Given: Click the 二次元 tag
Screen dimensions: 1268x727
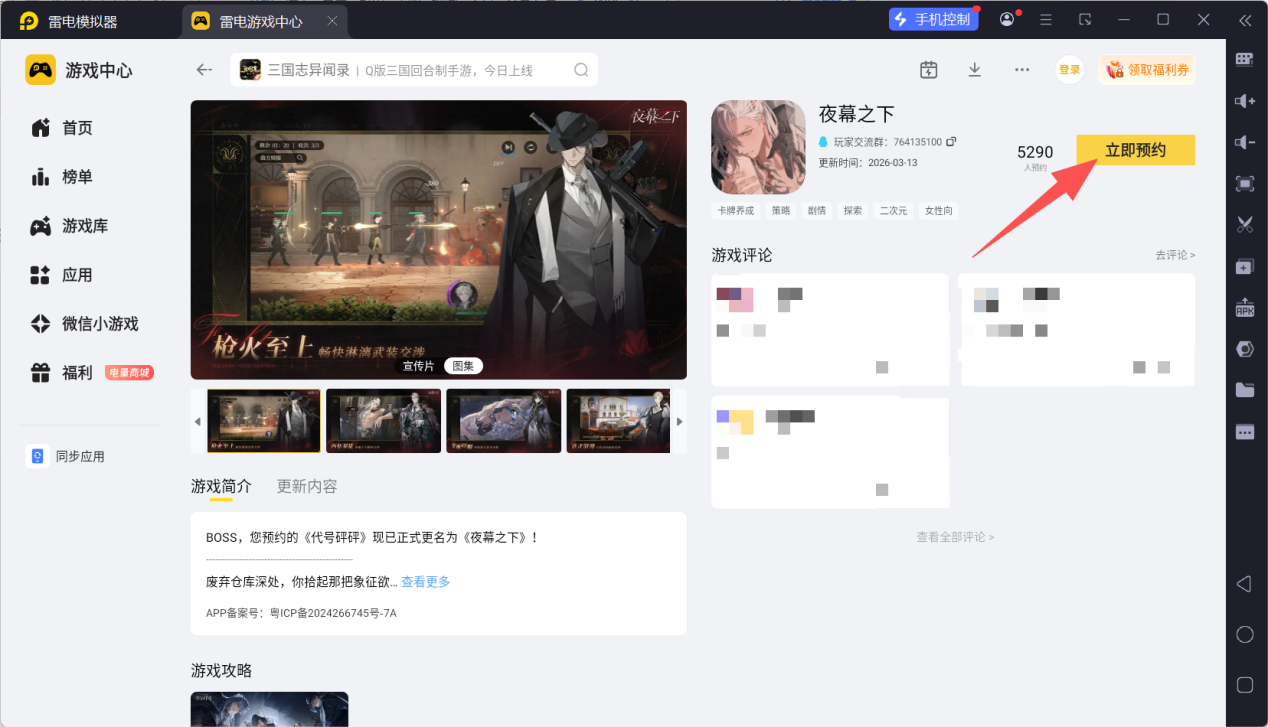Looking at the screenshot, I should click(x=893, y=211).
